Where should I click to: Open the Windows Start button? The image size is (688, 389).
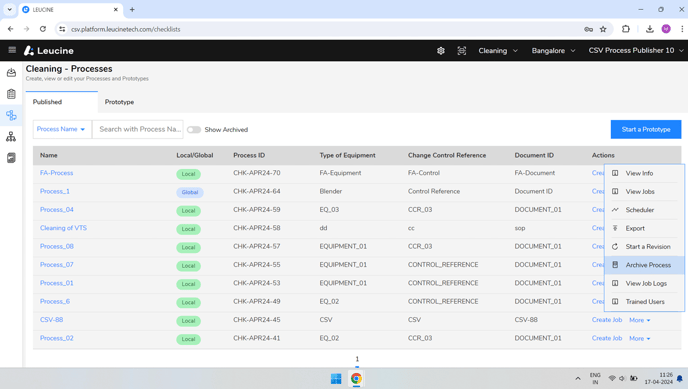pyautogui.click(x=336, y=378)
